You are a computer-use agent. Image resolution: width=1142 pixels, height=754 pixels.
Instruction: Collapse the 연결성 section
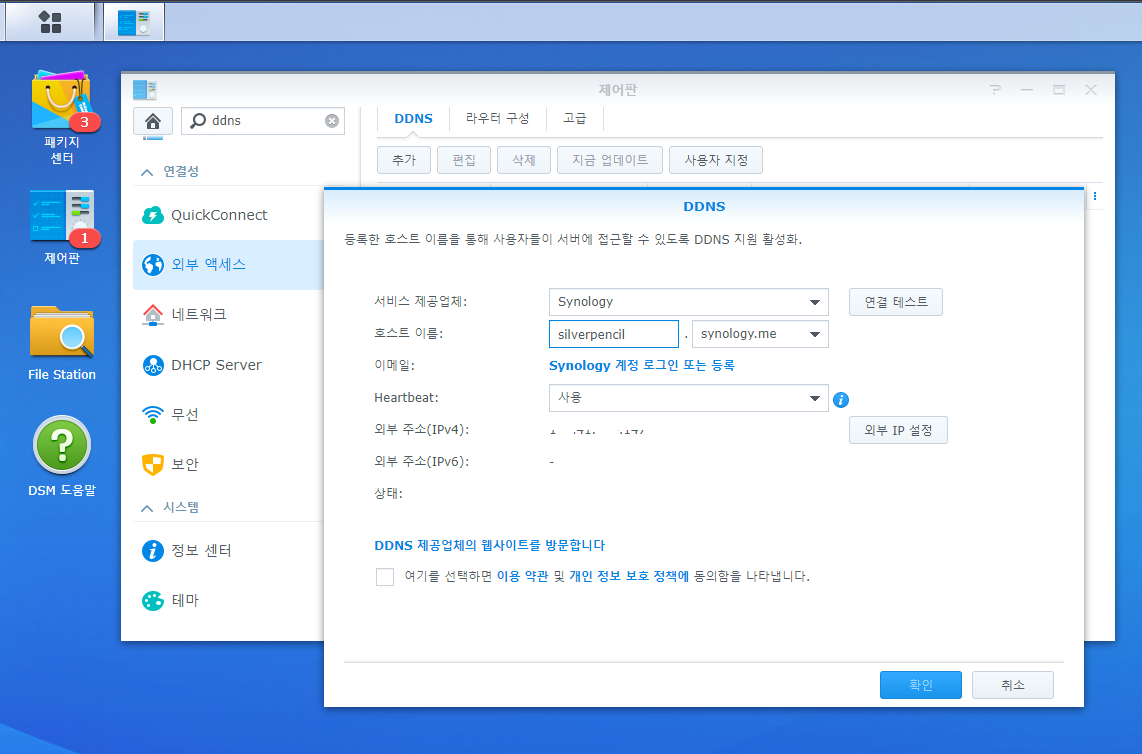[x=147, y=172]
